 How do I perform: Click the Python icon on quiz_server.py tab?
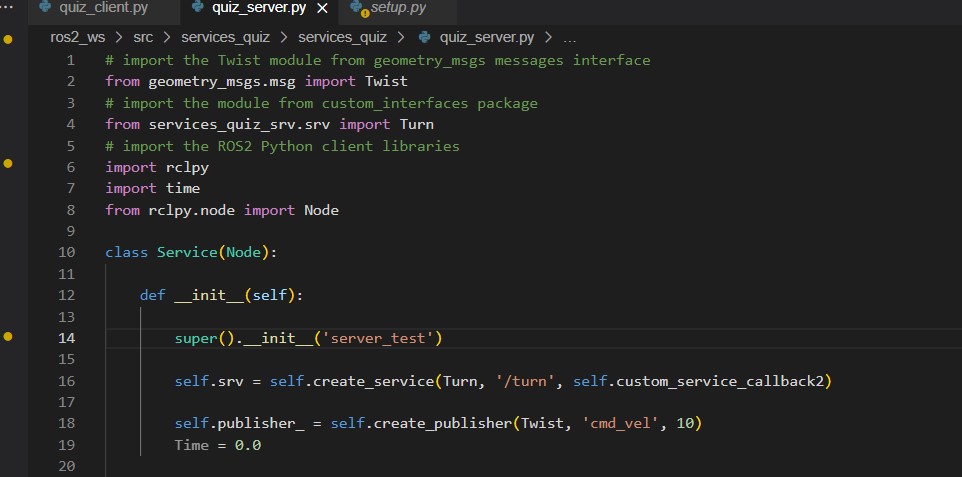pyautogui.click(x=197, y=7)
